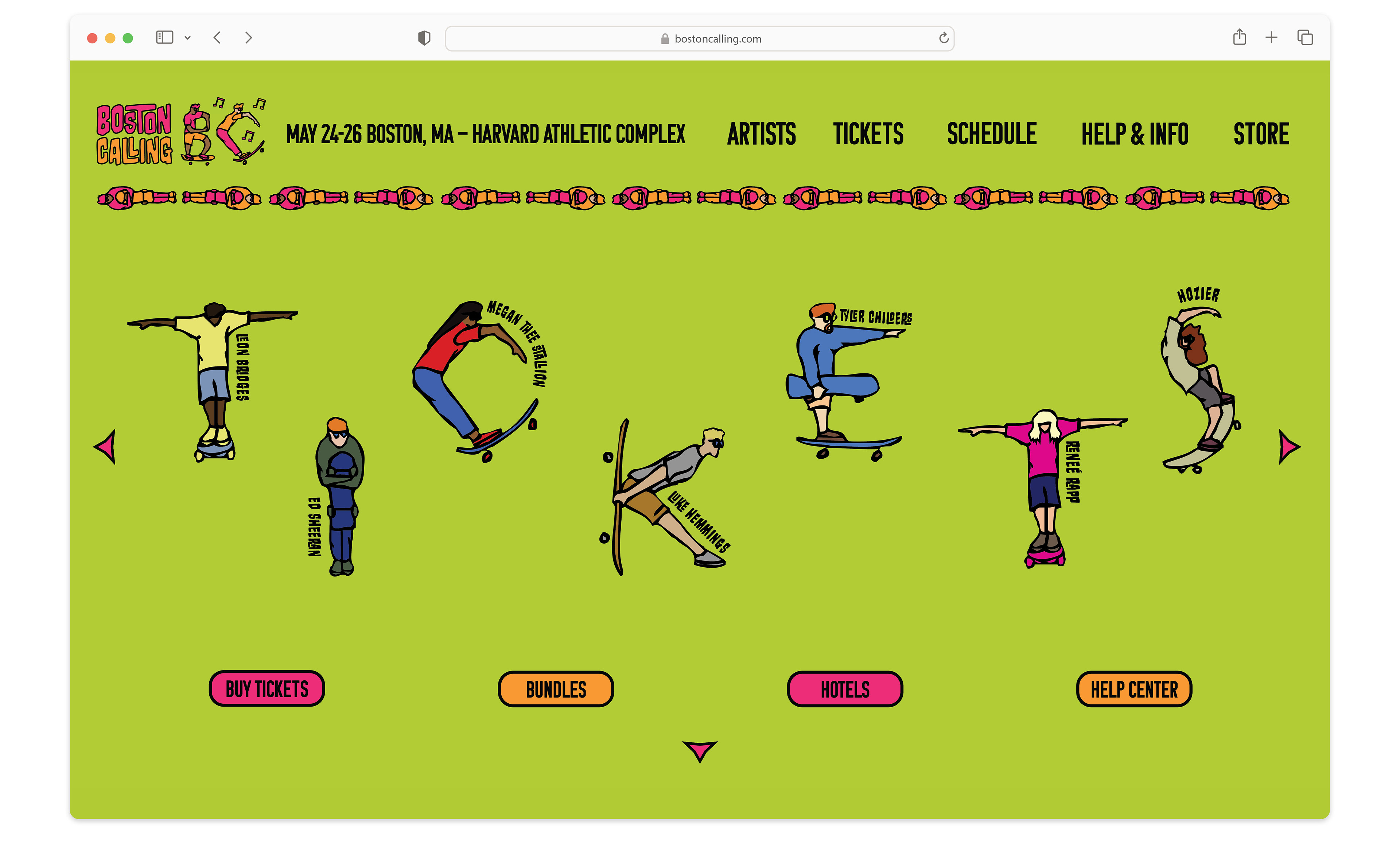Open the privacy shield report icon

coord(424,38)
